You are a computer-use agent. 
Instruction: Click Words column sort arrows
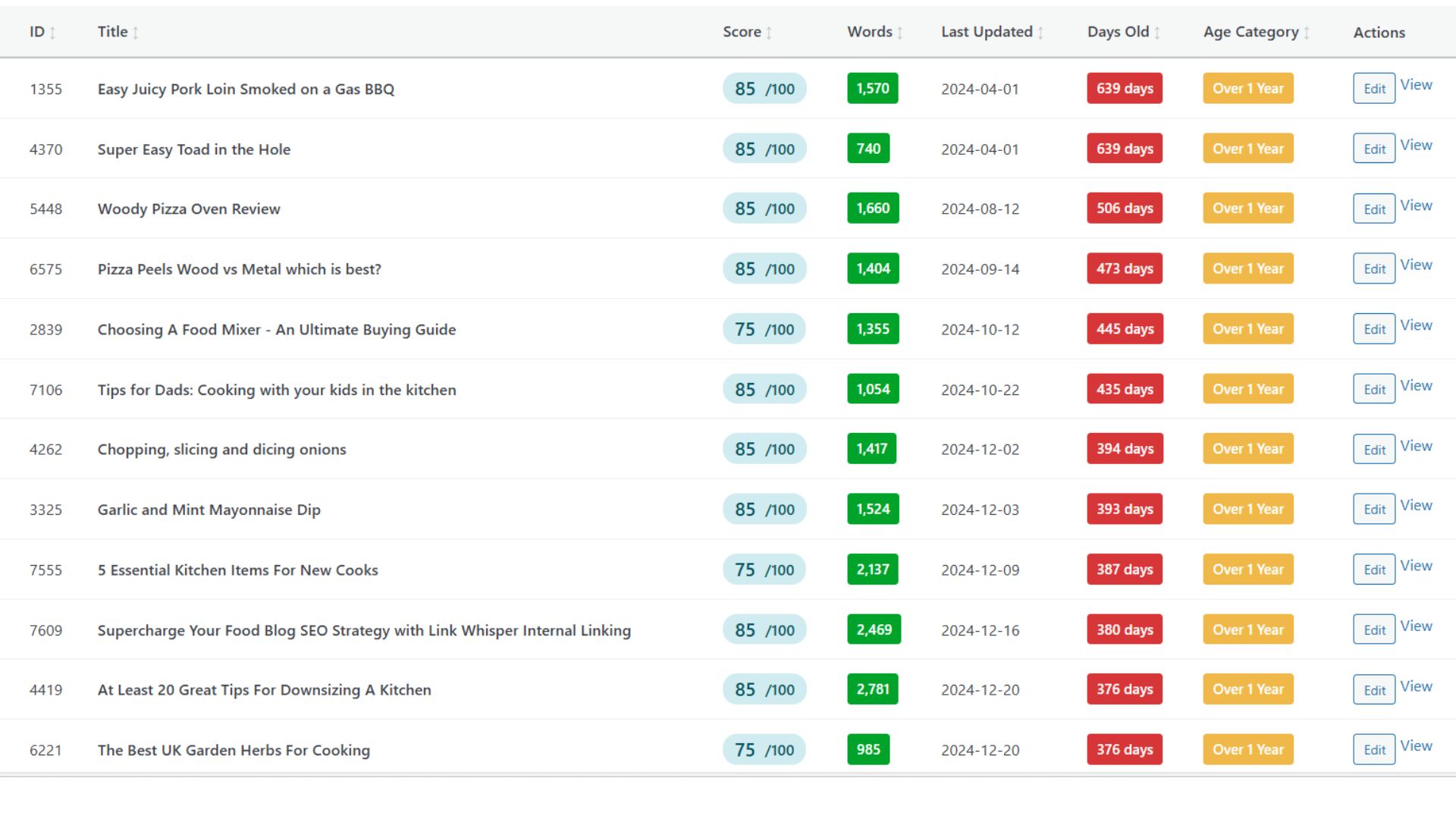tap(899, 33)
